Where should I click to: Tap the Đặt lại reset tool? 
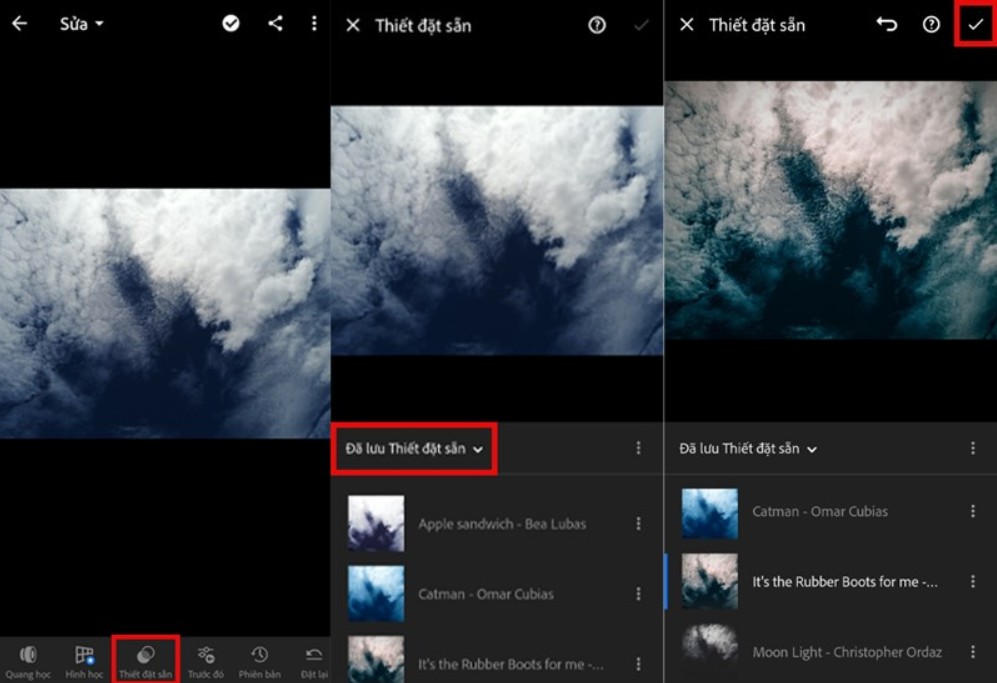tap(313, 661)
